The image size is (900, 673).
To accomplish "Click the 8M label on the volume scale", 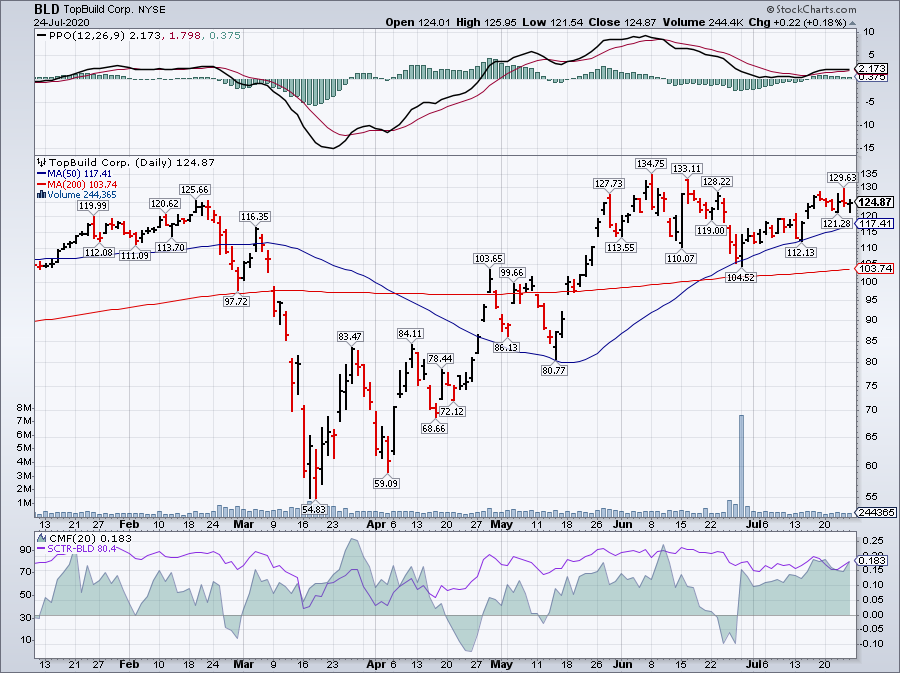I will coord(23,408).
